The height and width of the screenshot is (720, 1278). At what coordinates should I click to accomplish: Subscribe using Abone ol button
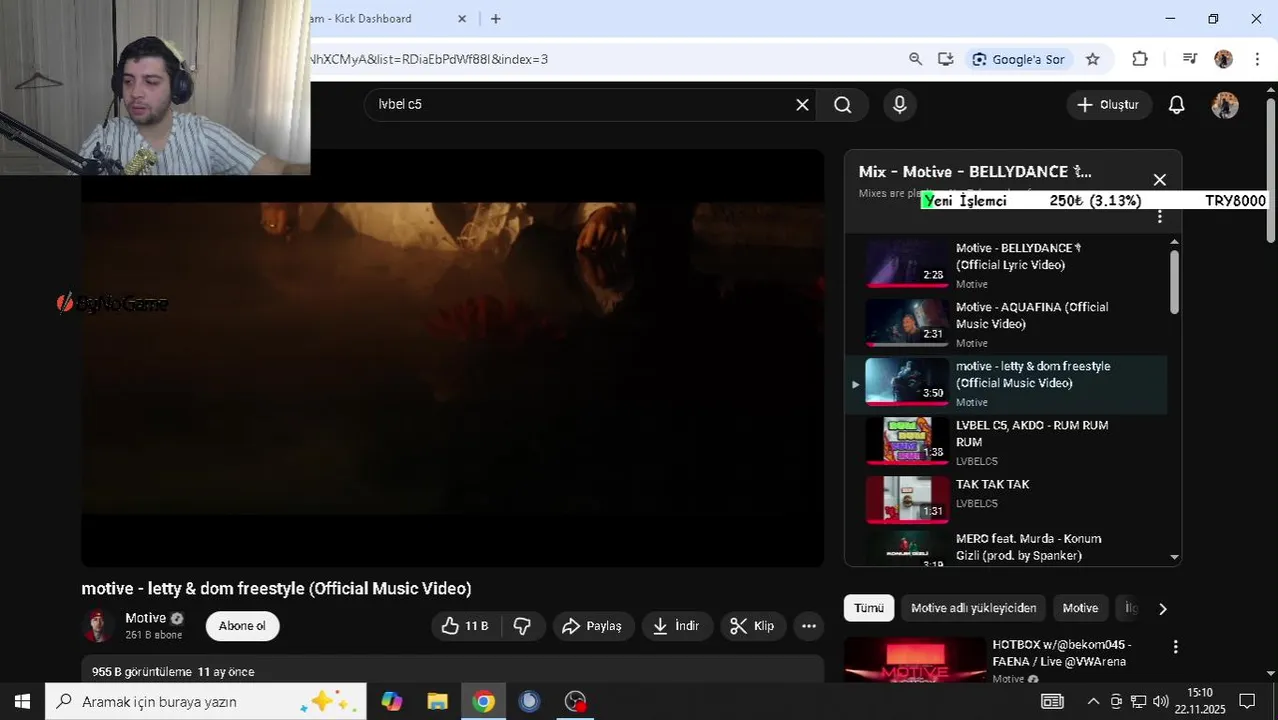(x=242, y=626)
